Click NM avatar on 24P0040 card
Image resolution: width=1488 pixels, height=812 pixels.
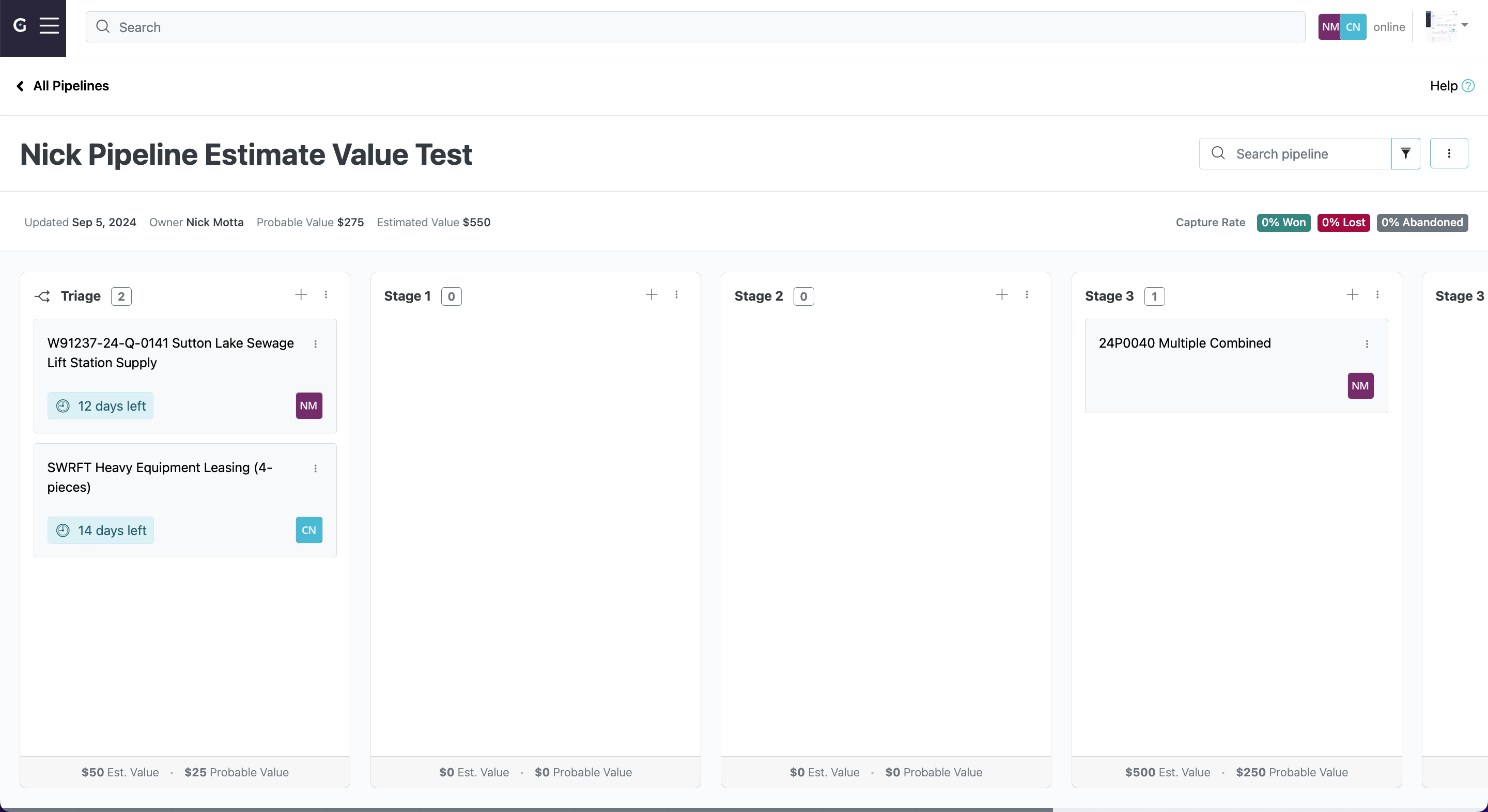coord(1360,386)
